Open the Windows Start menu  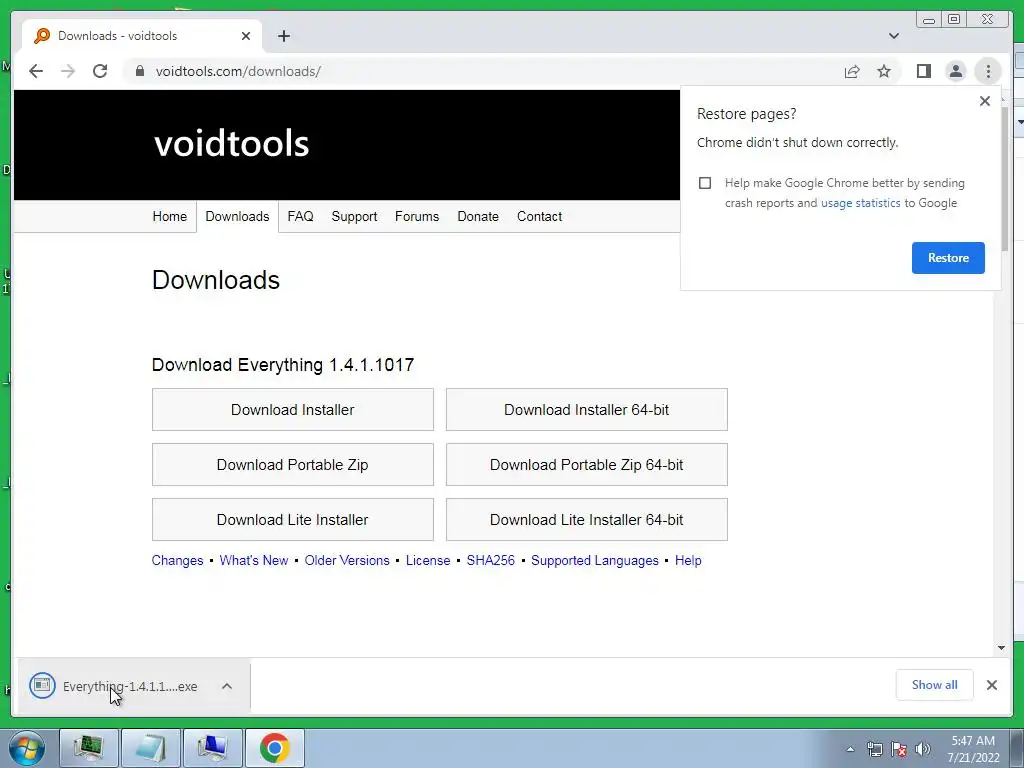tap(25, 748)
